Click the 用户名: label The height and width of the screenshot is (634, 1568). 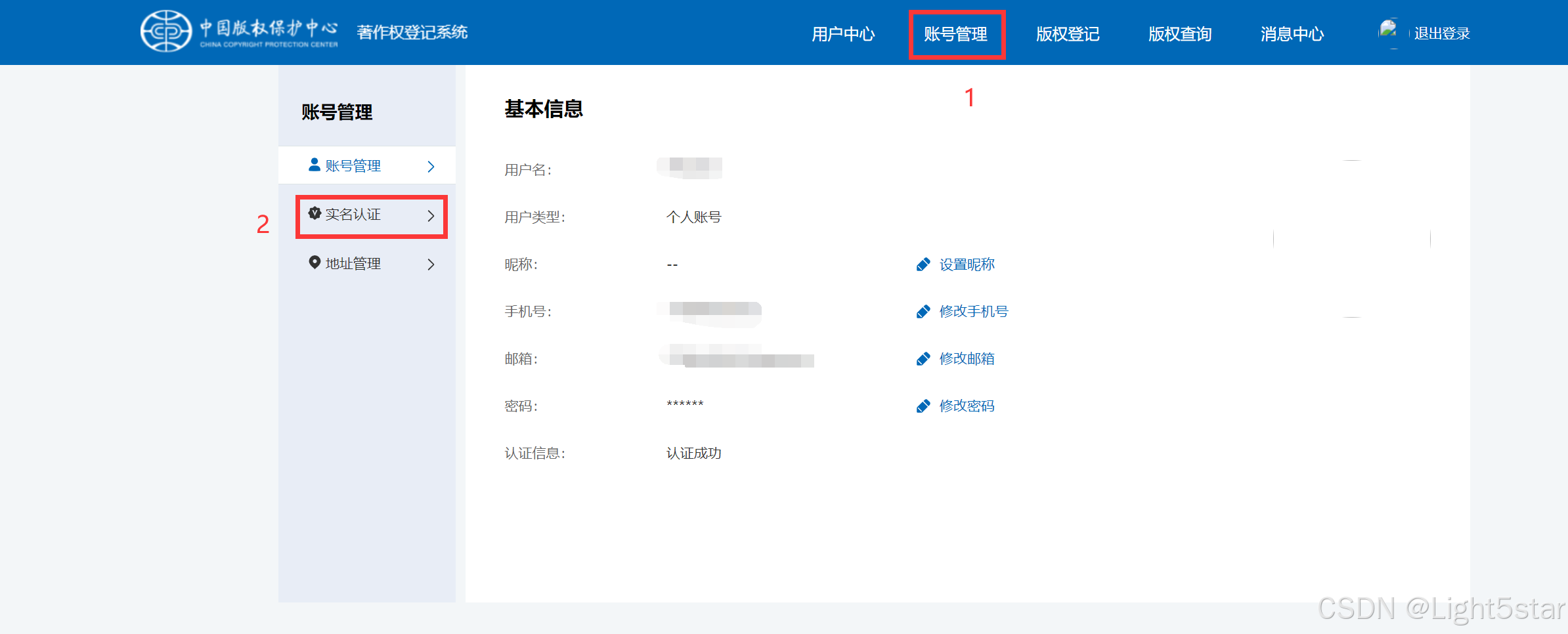point(528,170)
